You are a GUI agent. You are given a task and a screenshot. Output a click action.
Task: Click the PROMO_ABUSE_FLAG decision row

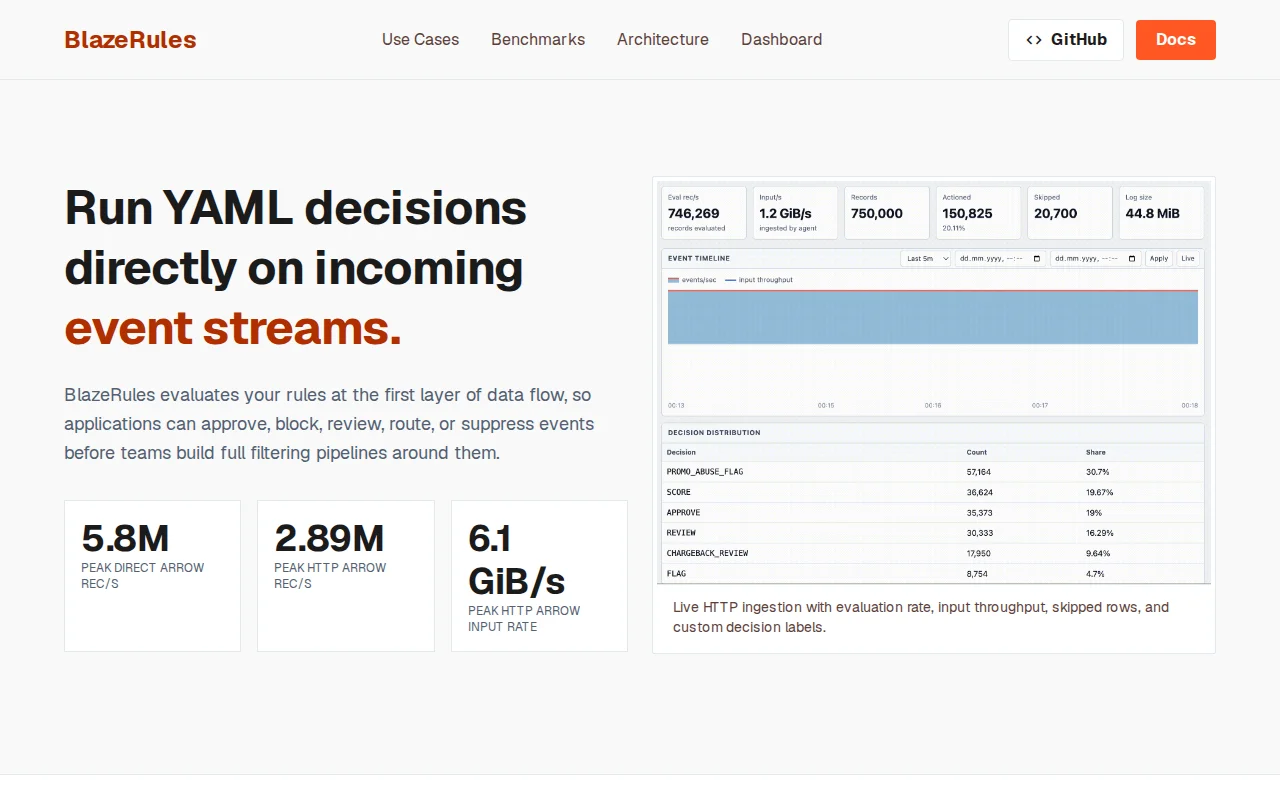point(933,471)
